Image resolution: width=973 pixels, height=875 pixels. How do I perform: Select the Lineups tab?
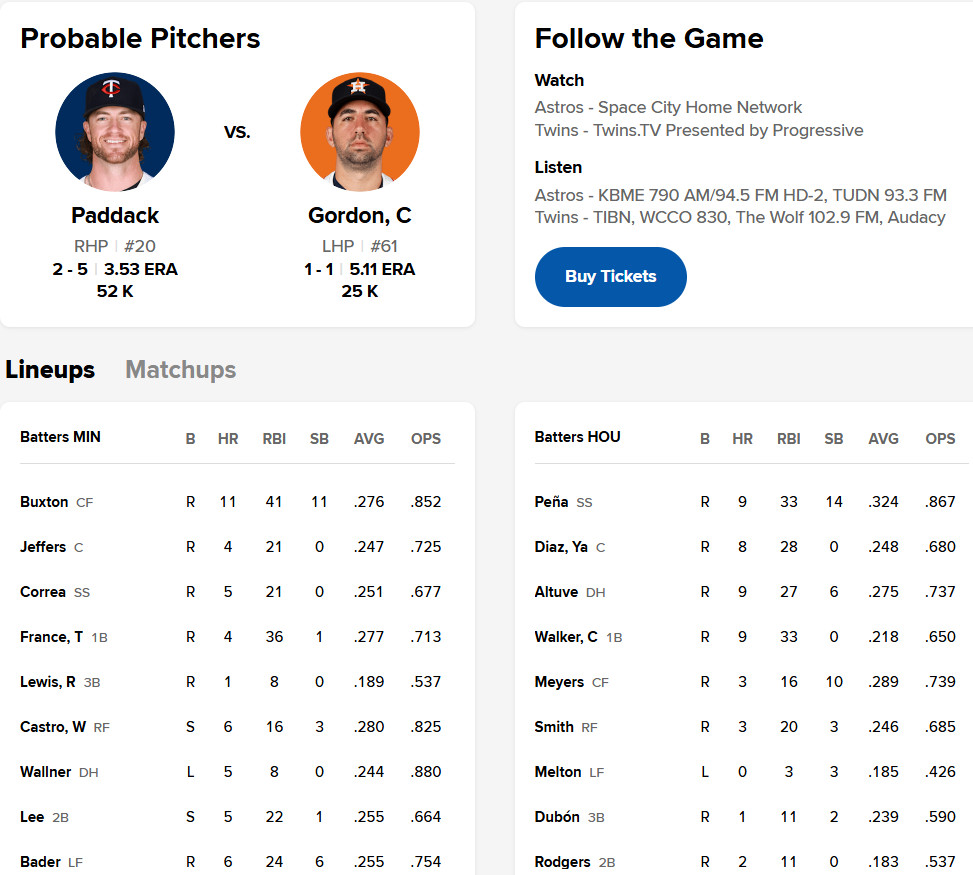tap(50, 370)
